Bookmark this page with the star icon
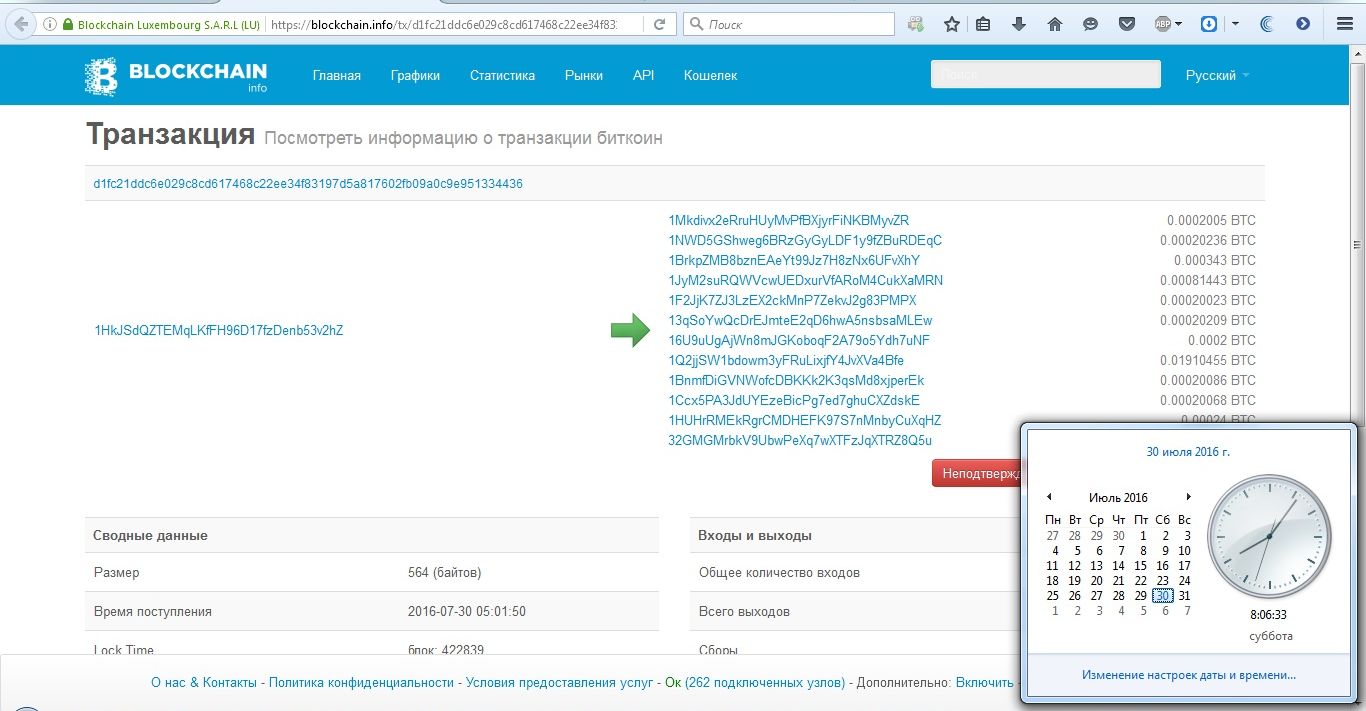1366x711 pixels. (x=951, y=24)
